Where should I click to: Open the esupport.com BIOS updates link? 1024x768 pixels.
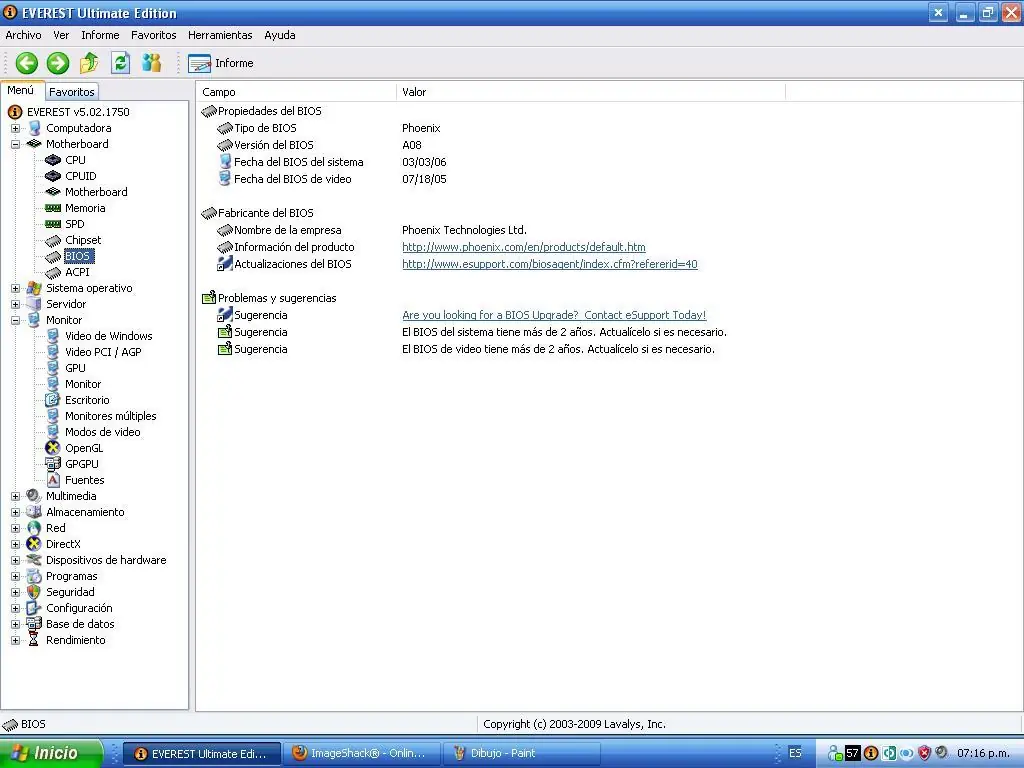[550, 264]
